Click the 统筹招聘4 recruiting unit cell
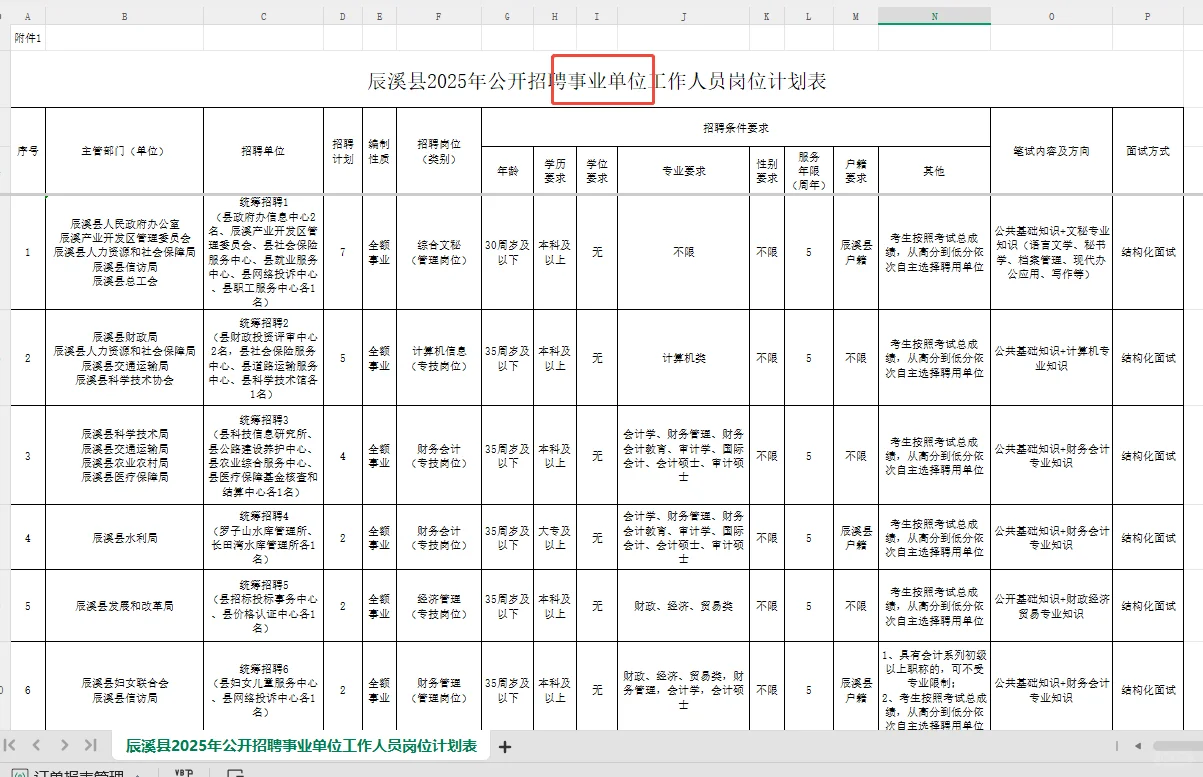Viewport: 1203px width, 777px height. click(263, 538)
